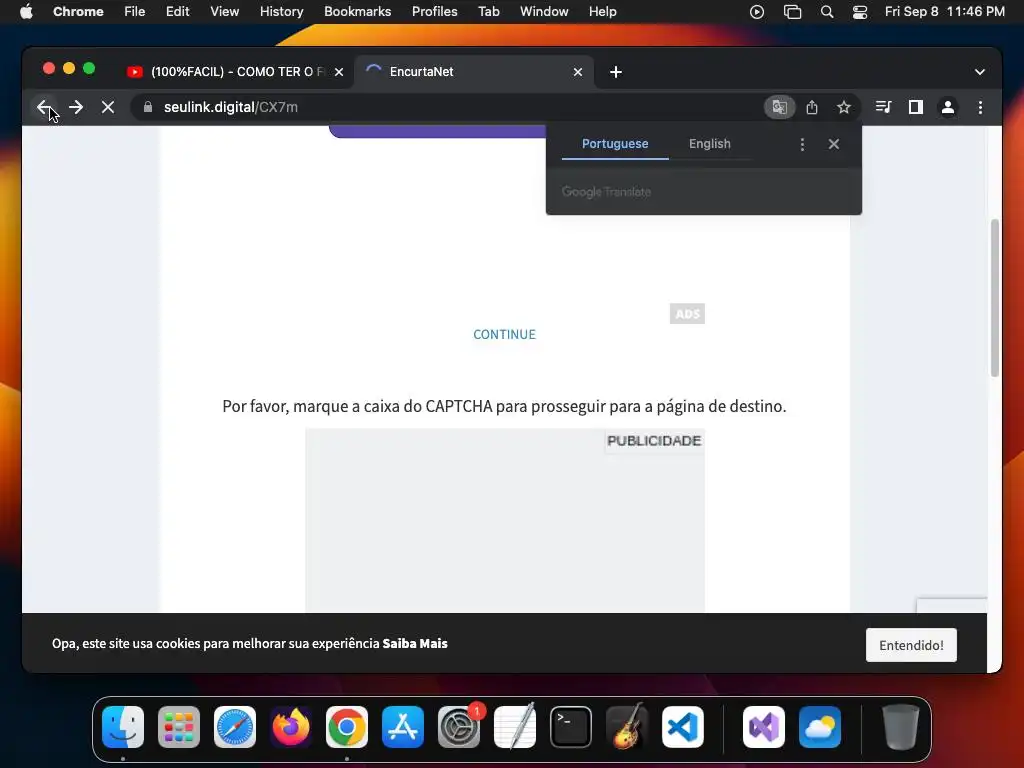The height and width of the screenshot is (768, 1024).
Task: Open the View menu
Action: click(x=224, y=12)
